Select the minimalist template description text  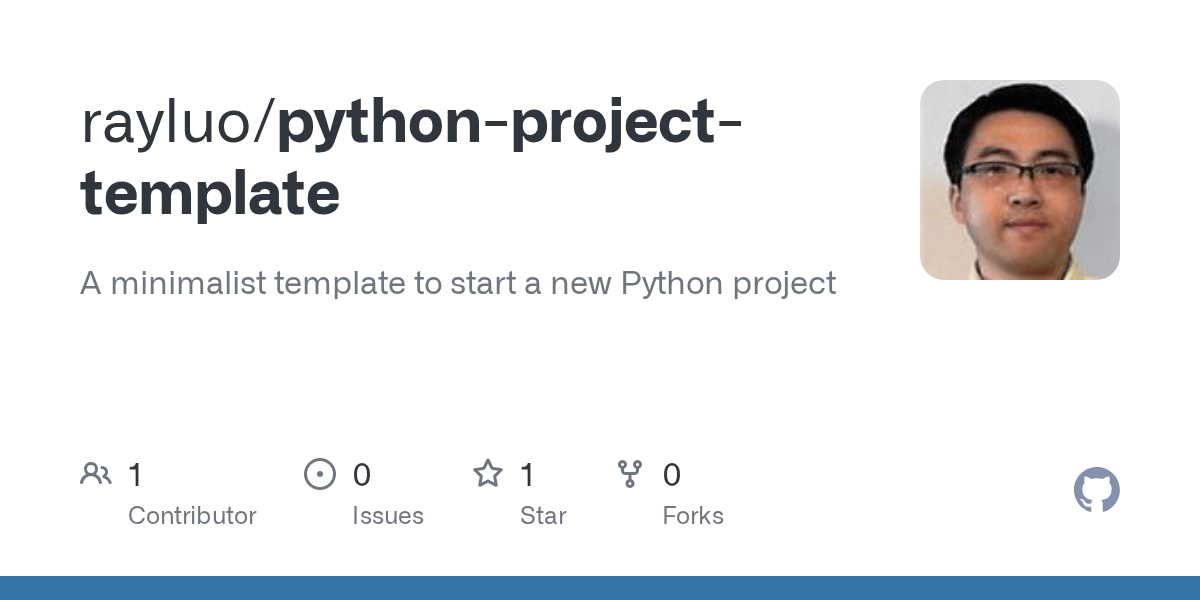pos(457,283)
